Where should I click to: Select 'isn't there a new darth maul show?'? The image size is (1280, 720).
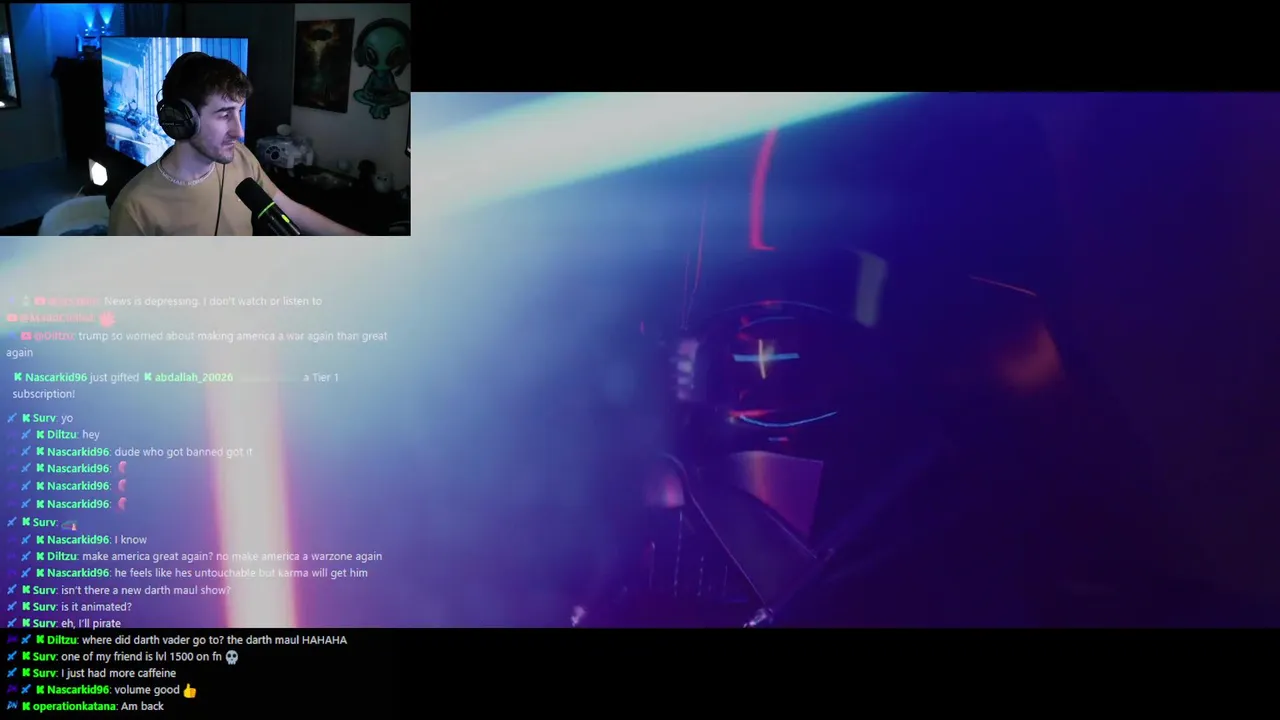[146, 590]
